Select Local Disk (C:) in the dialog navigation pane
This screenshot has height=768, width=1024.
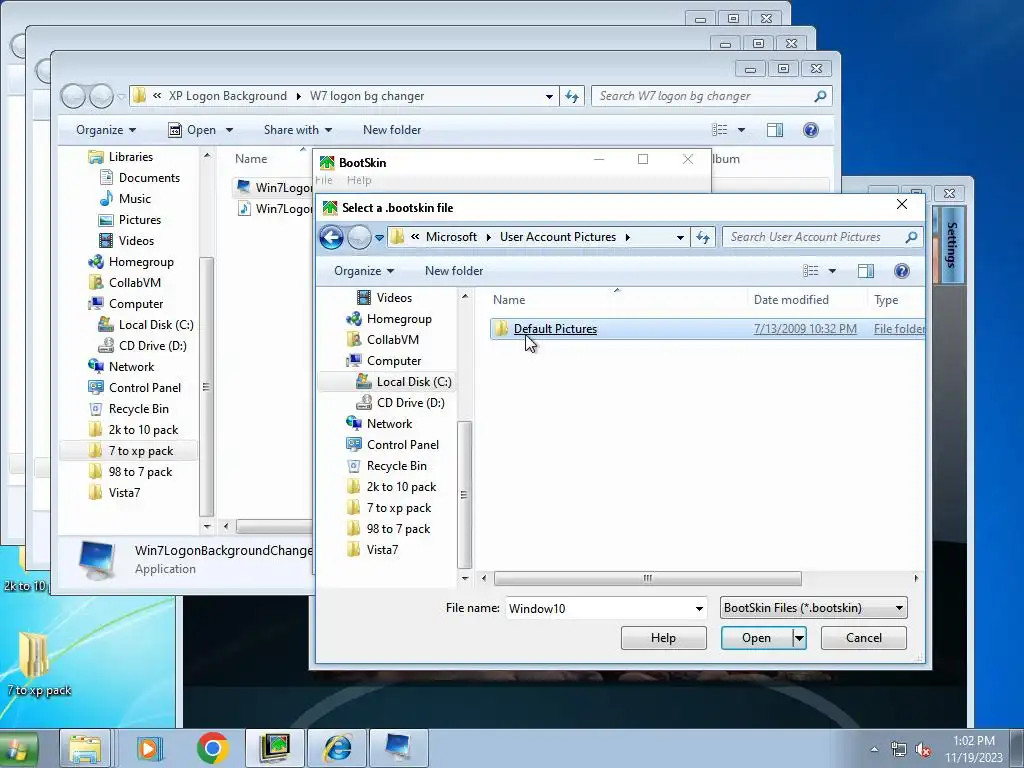click(x=413, y=381)
